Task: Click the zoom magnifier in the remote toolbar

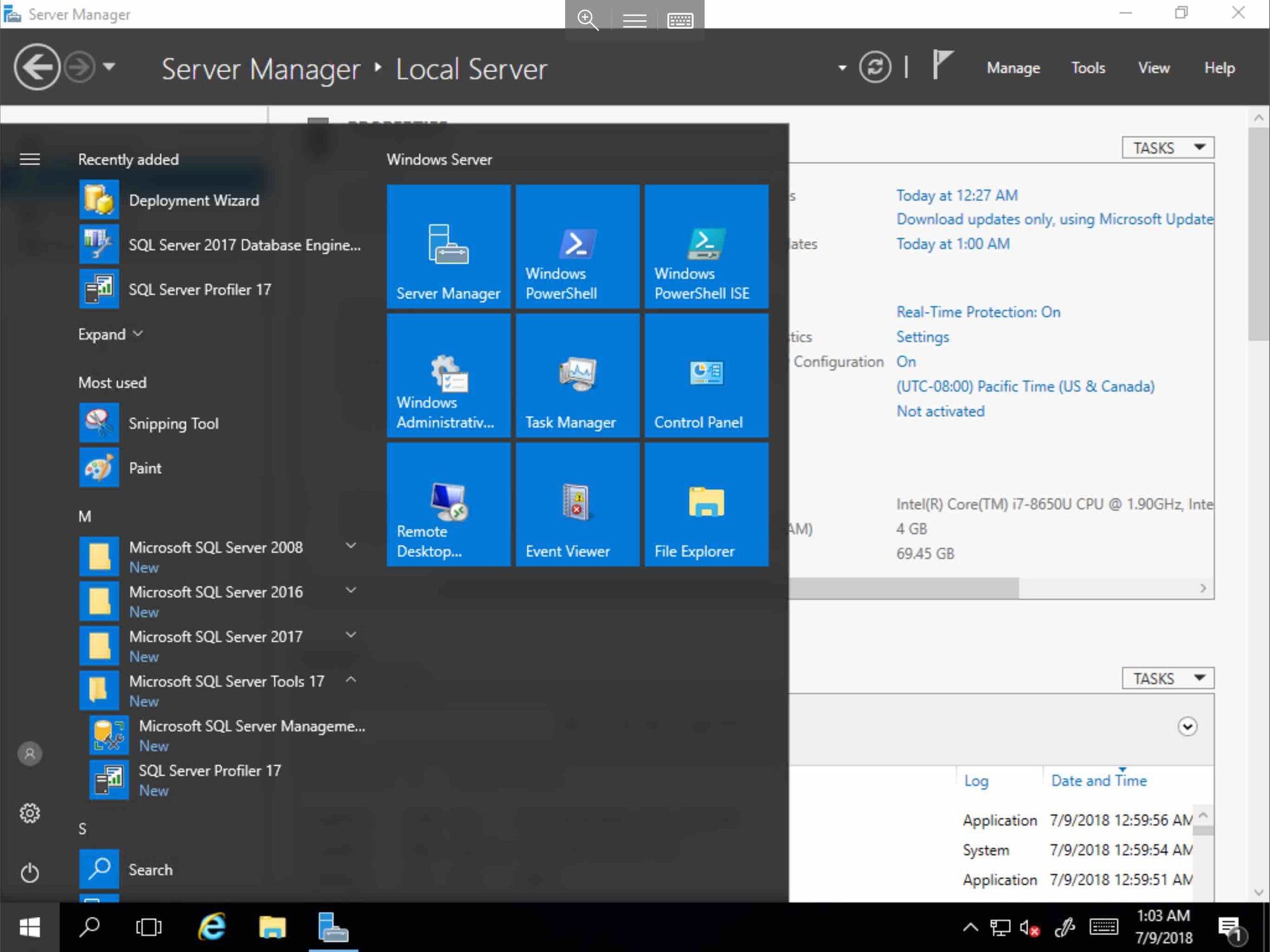Action: (588, 20)
